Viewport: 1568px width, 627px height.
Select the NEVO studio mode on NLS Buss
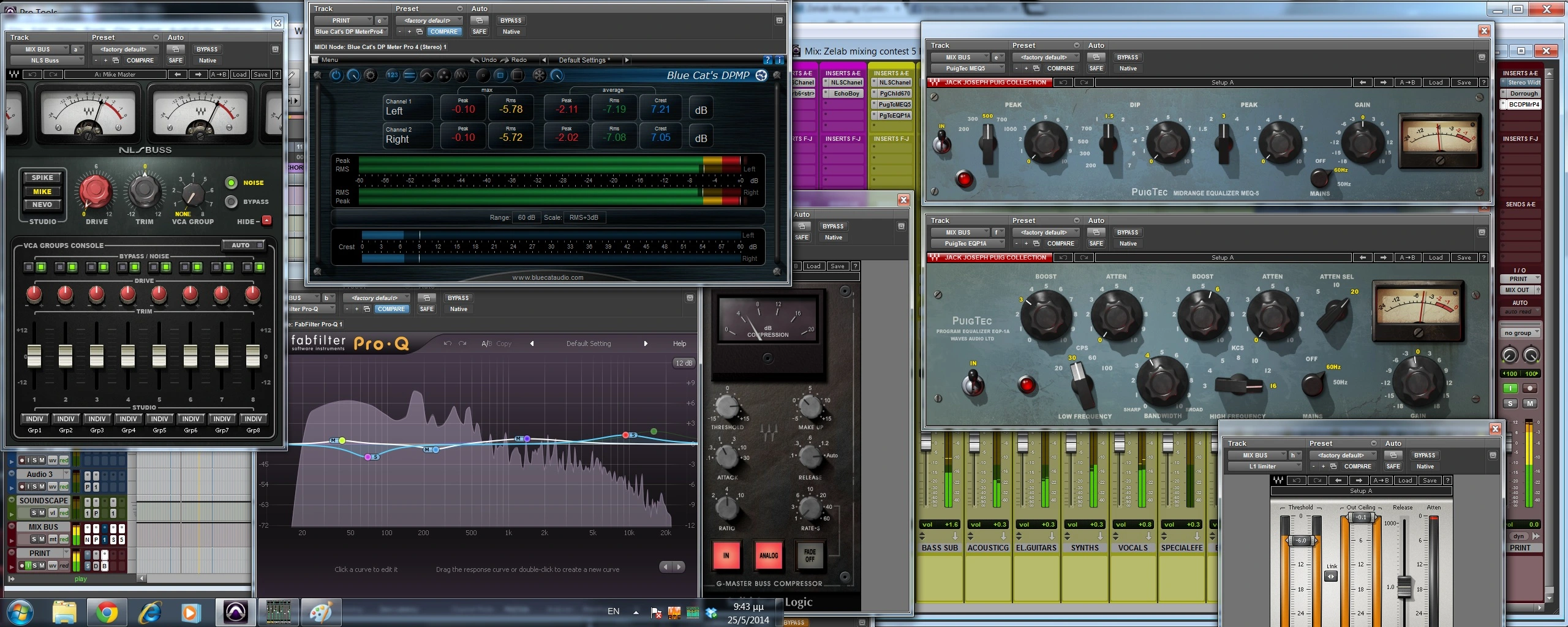42,205
